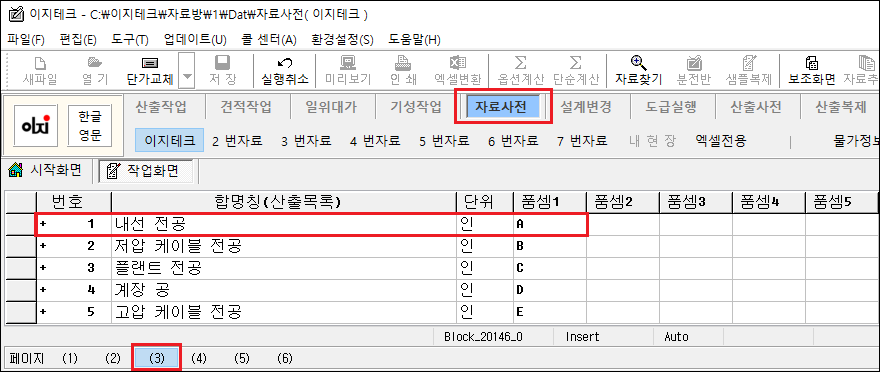Click the 미리보기 preview icon
880x372 pixels.
(x=348, y=62)
